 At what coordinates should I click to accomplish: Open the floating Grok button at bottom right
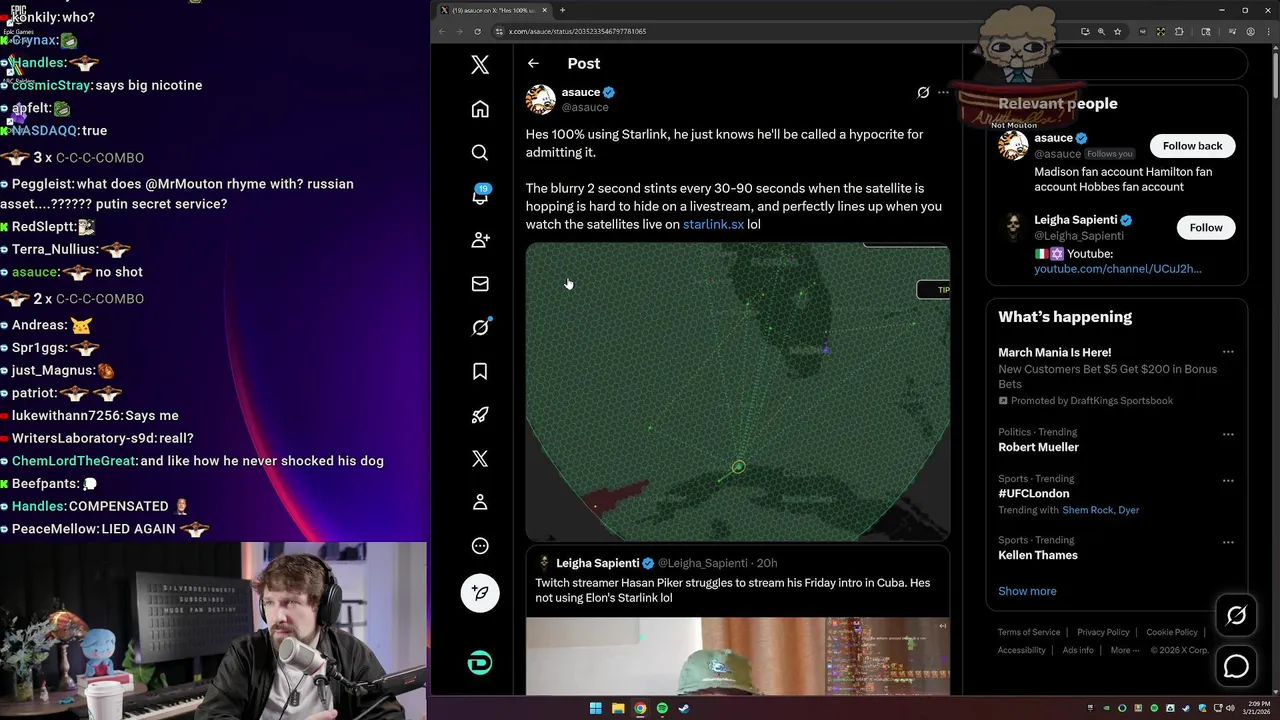click(1236, 616)
